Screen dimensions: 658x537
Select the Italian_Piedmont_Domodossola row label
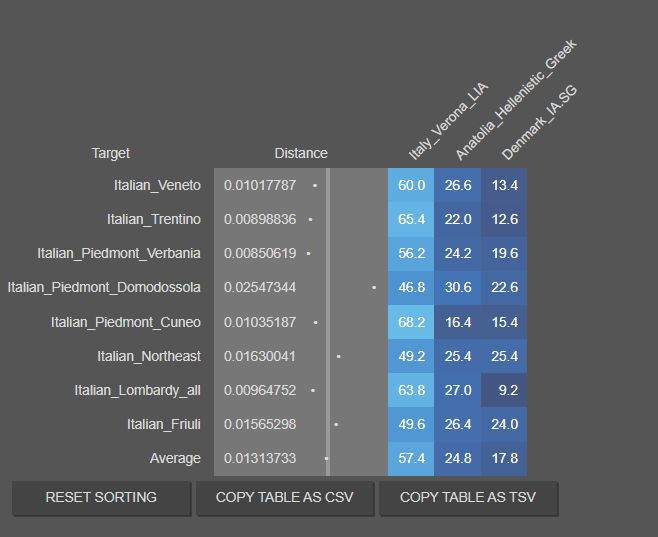pyautogui.click(x=104, y=287)
